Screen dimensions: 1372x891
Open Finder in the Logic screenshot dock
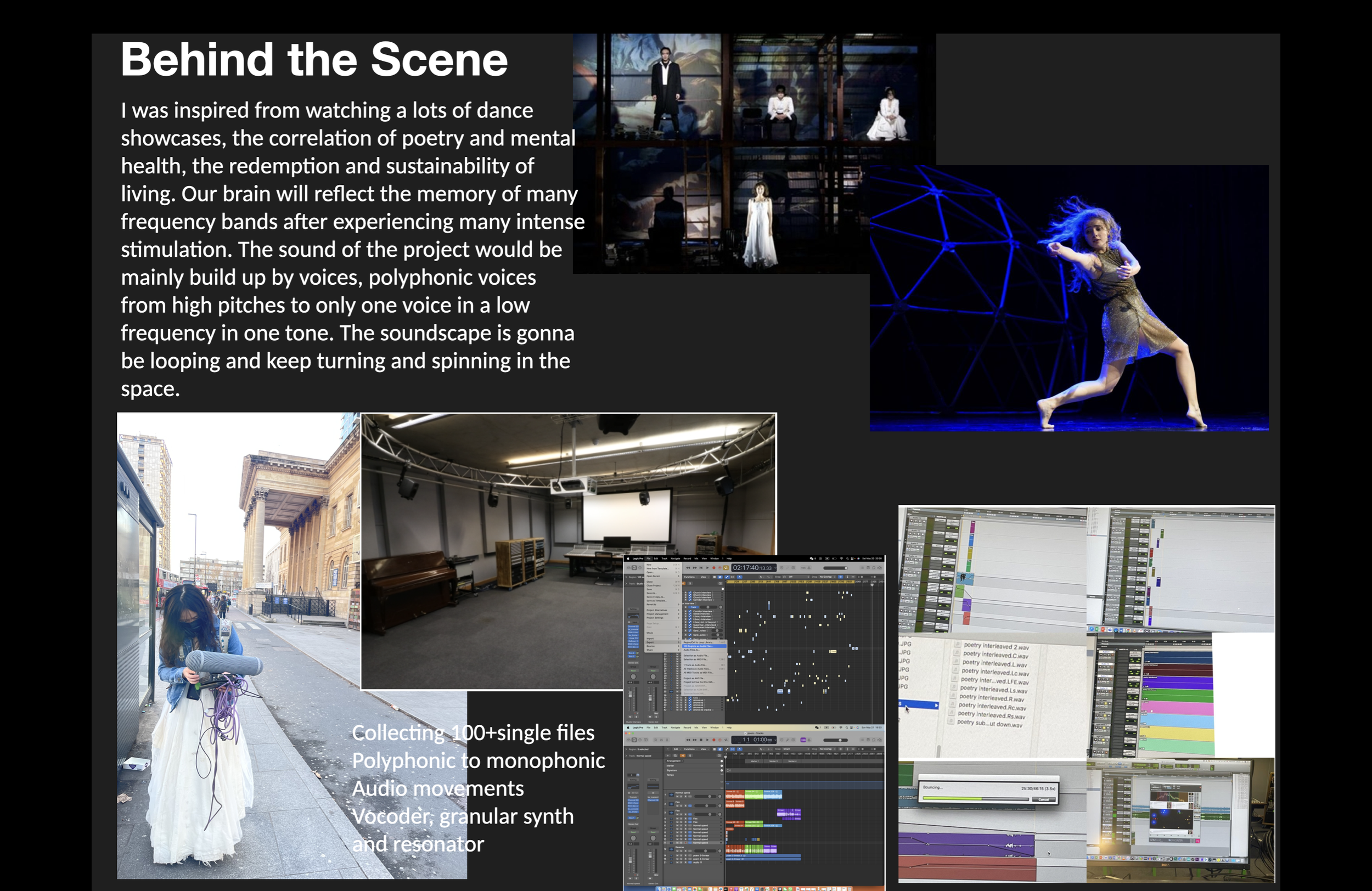[x=659, y=889]
